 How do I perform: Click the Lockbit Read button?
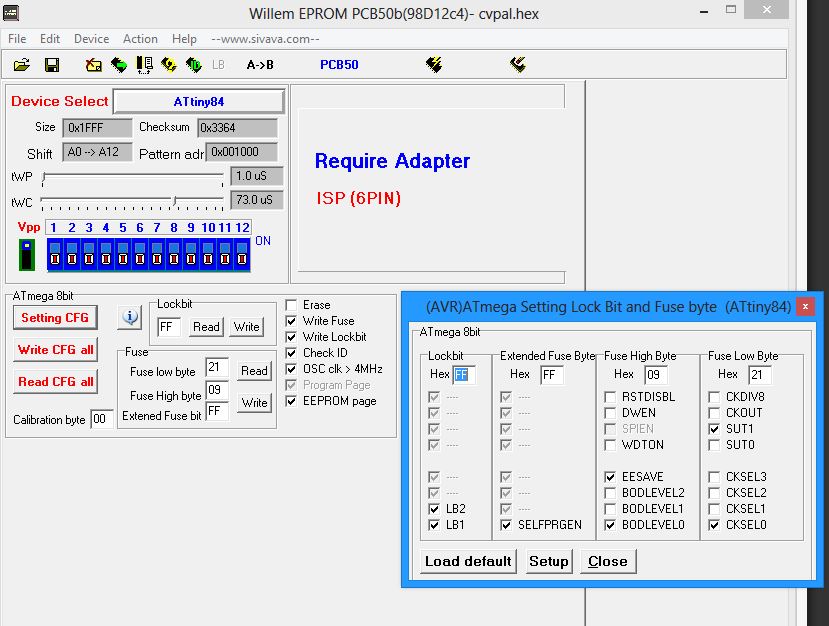206,327
